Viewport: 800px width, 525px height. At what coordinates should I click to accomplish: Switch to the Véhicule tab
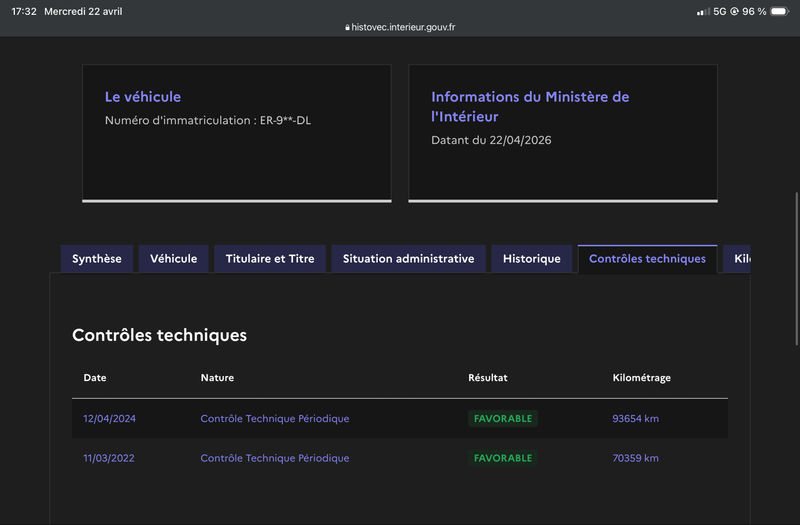(x=173, y=259)
